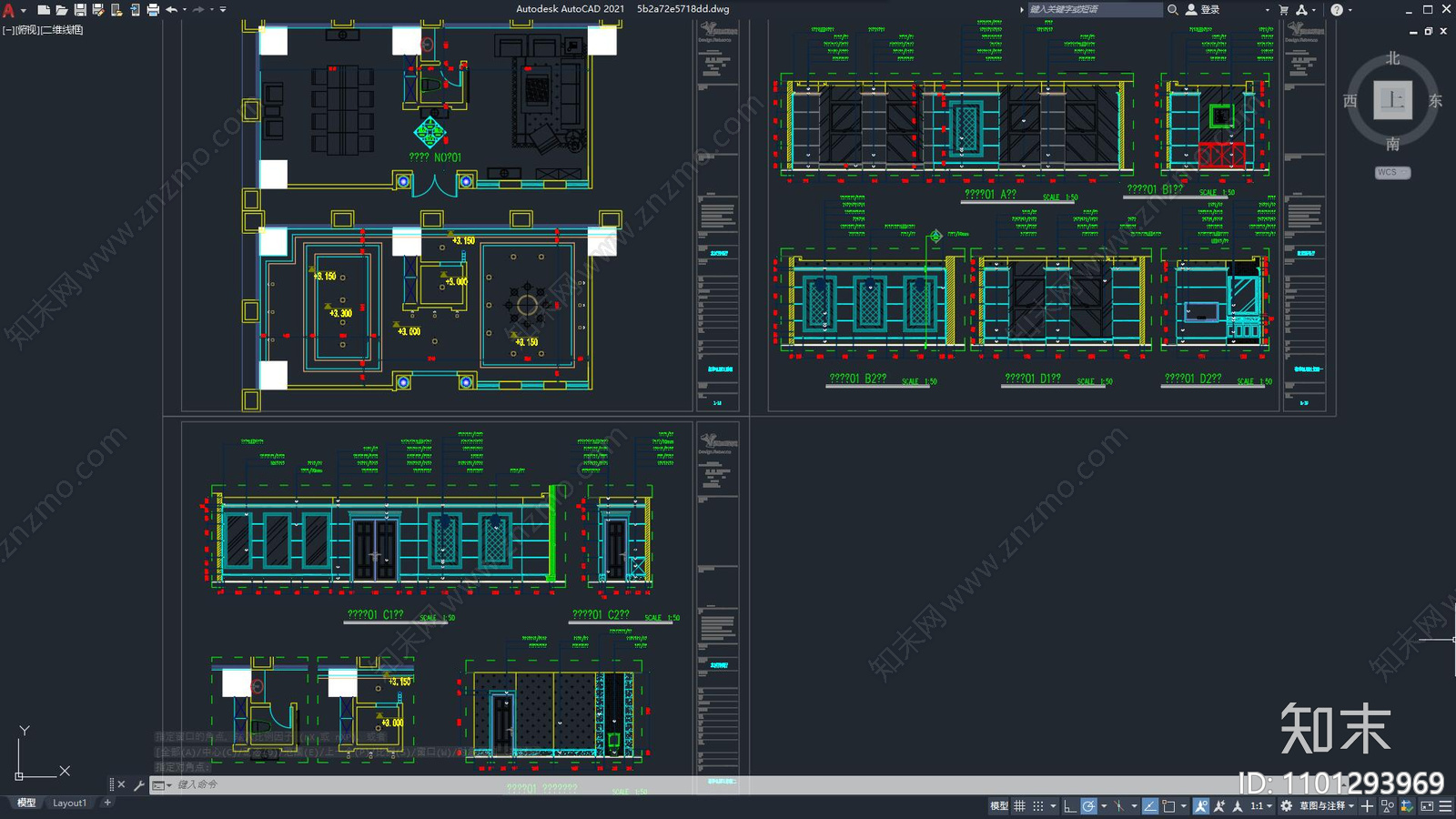This screenshot has height=819, width=1456.
Task: Click into the keyword search field
Action: tap(1095, 10)
